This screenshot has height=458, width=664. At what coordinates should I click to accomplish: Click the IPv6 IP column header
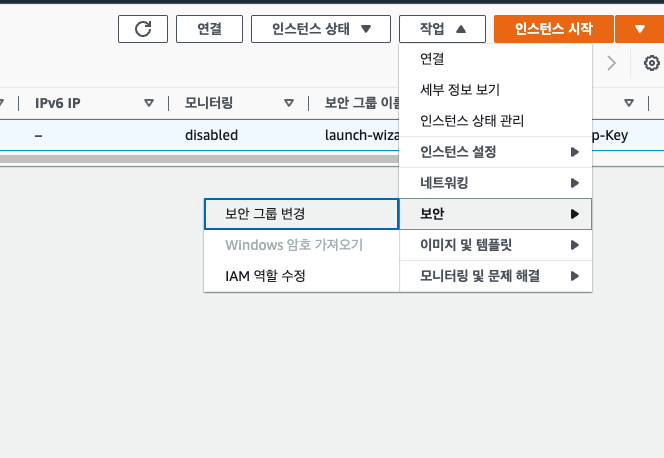(58, 103)
